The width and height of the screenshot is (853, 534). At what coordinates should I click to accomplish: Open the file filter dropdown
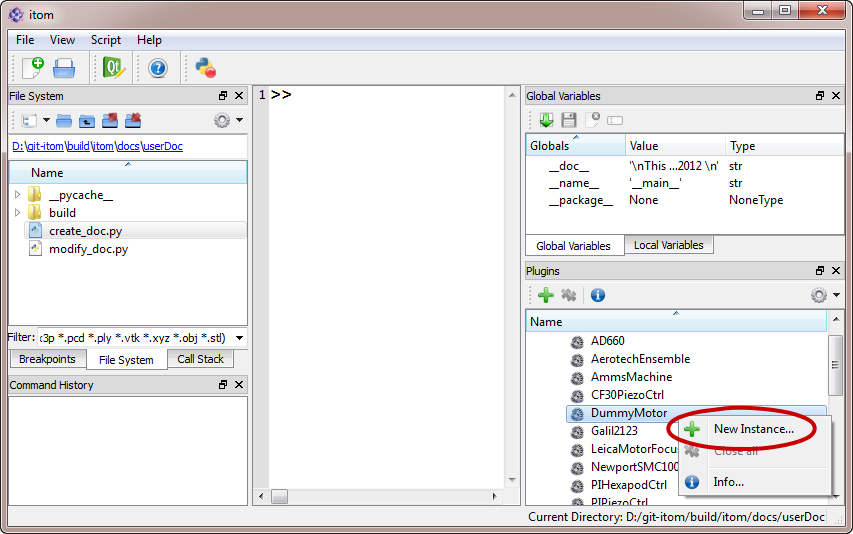[x=239, y=338]
